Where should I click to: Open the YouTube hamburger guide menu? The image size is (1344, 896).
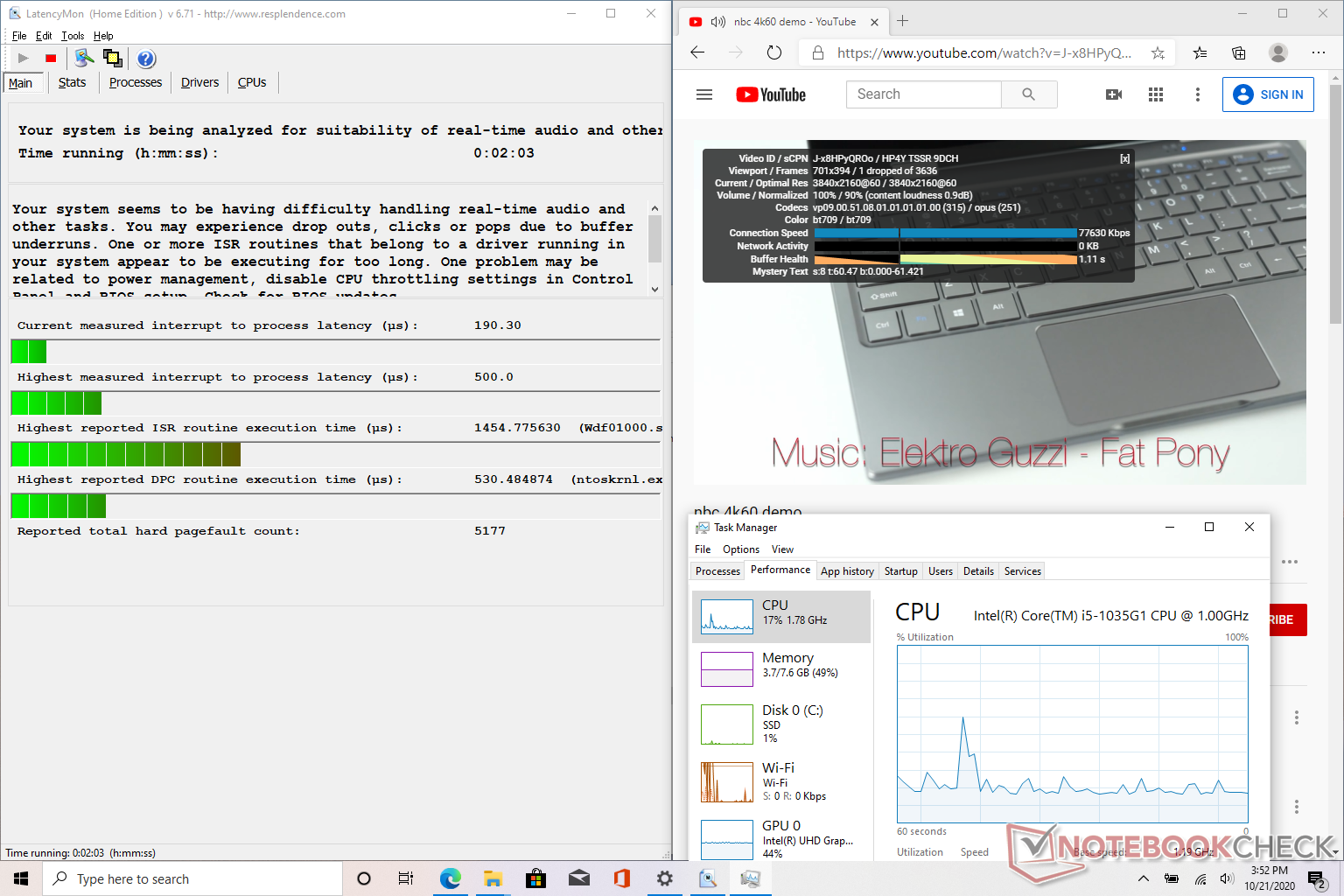point(704,94)
